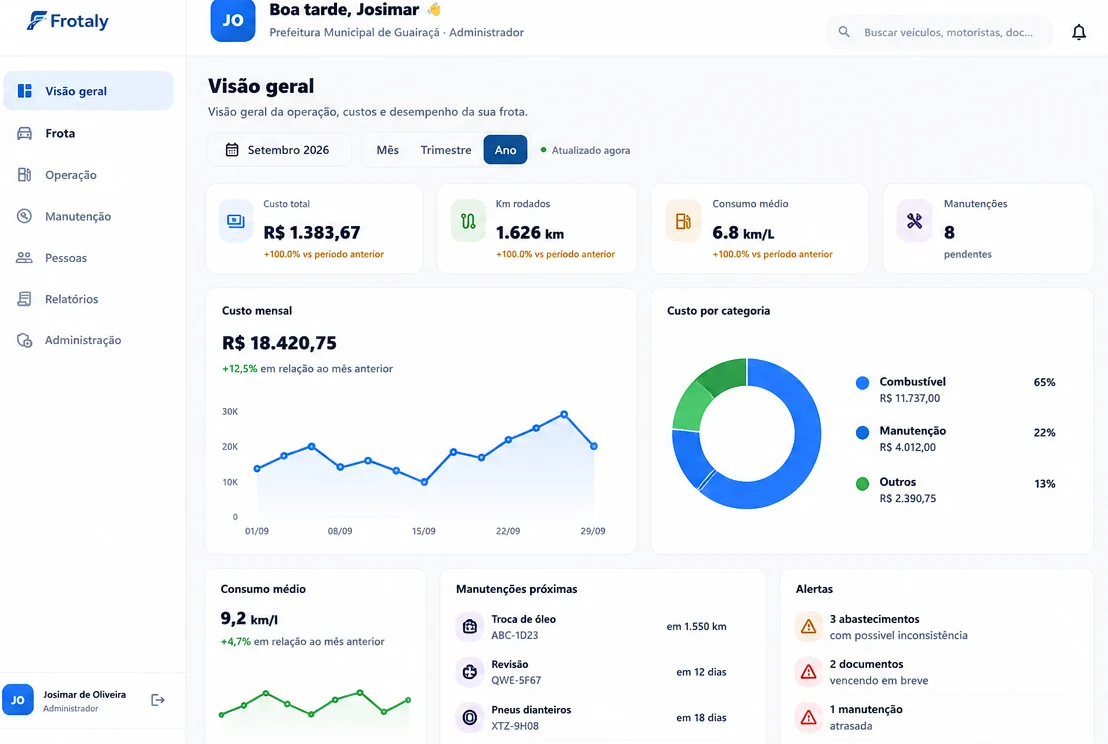
Task: Click the Combustível legend color dot
Action: (862, 383)
